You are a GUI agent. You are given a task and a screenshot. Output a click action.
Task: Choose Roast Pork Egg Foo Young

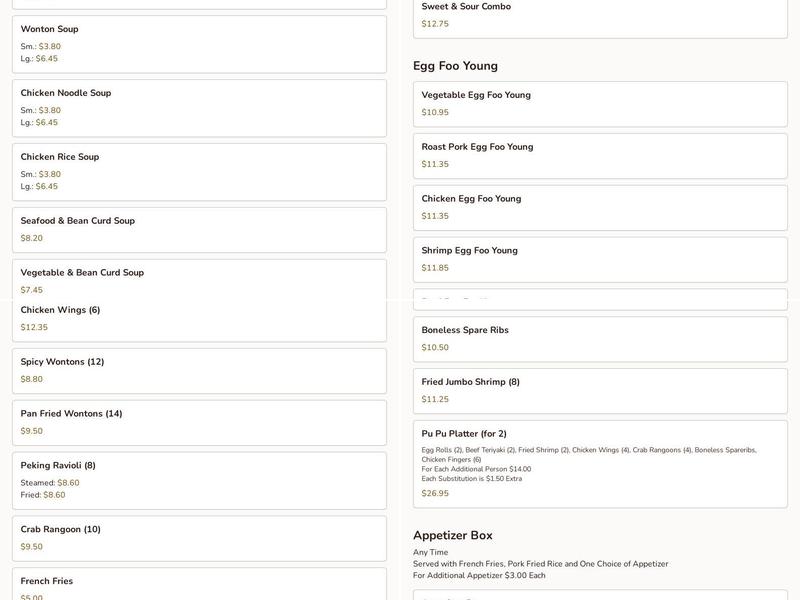coord(600,156)
